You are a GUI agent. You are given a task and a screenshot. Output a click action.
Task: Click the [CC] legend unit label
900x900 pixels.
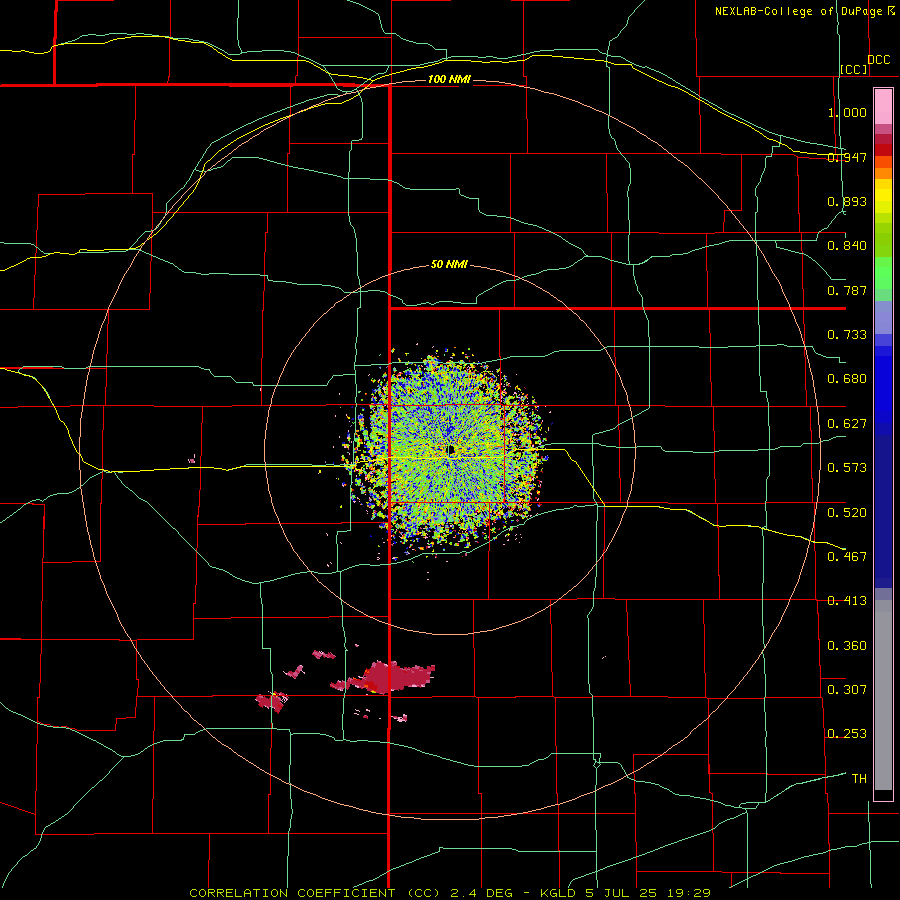tap(854, 69)
